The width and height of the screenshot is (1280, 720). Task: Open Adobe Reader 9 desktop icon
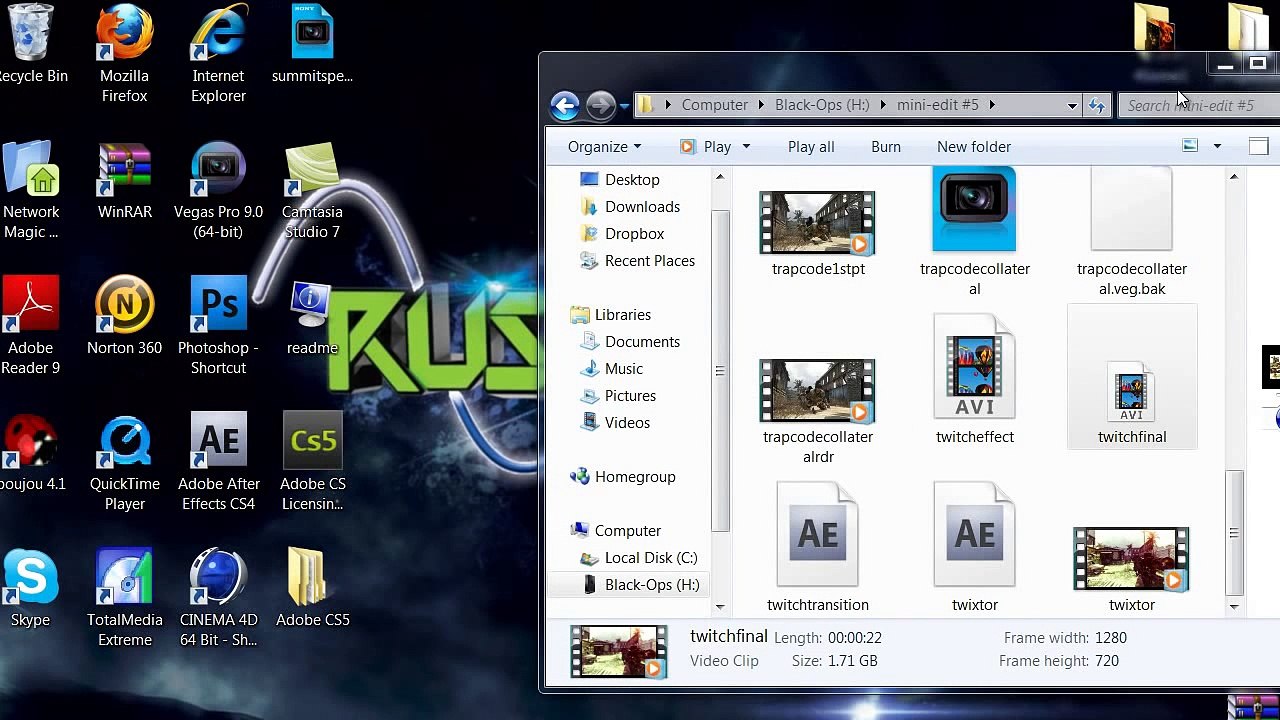point(30,326)
